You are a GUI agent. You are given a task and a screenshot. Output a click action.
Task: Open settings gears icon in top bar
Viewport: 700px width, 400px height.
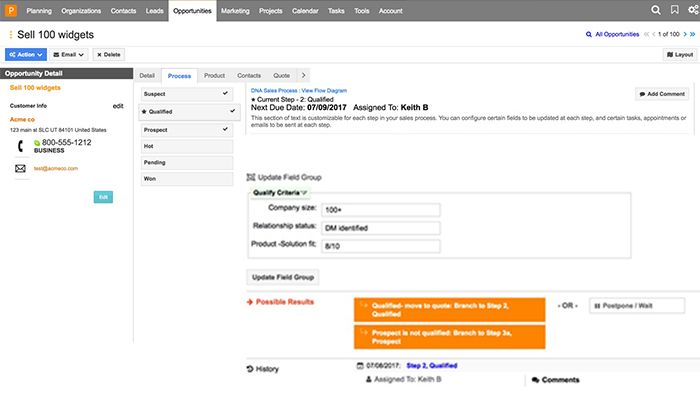pos(691,10)
